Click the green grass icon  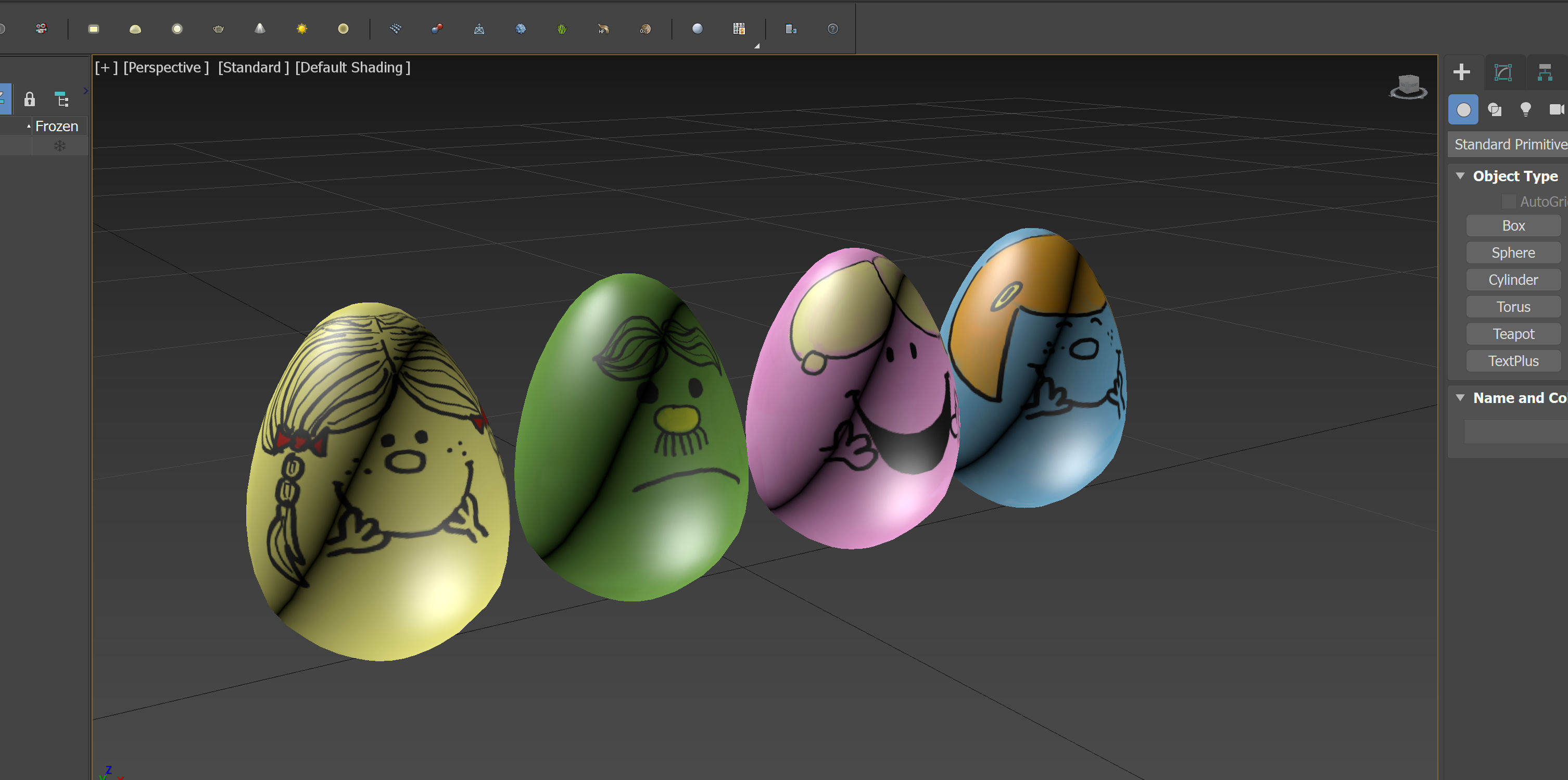562,29
